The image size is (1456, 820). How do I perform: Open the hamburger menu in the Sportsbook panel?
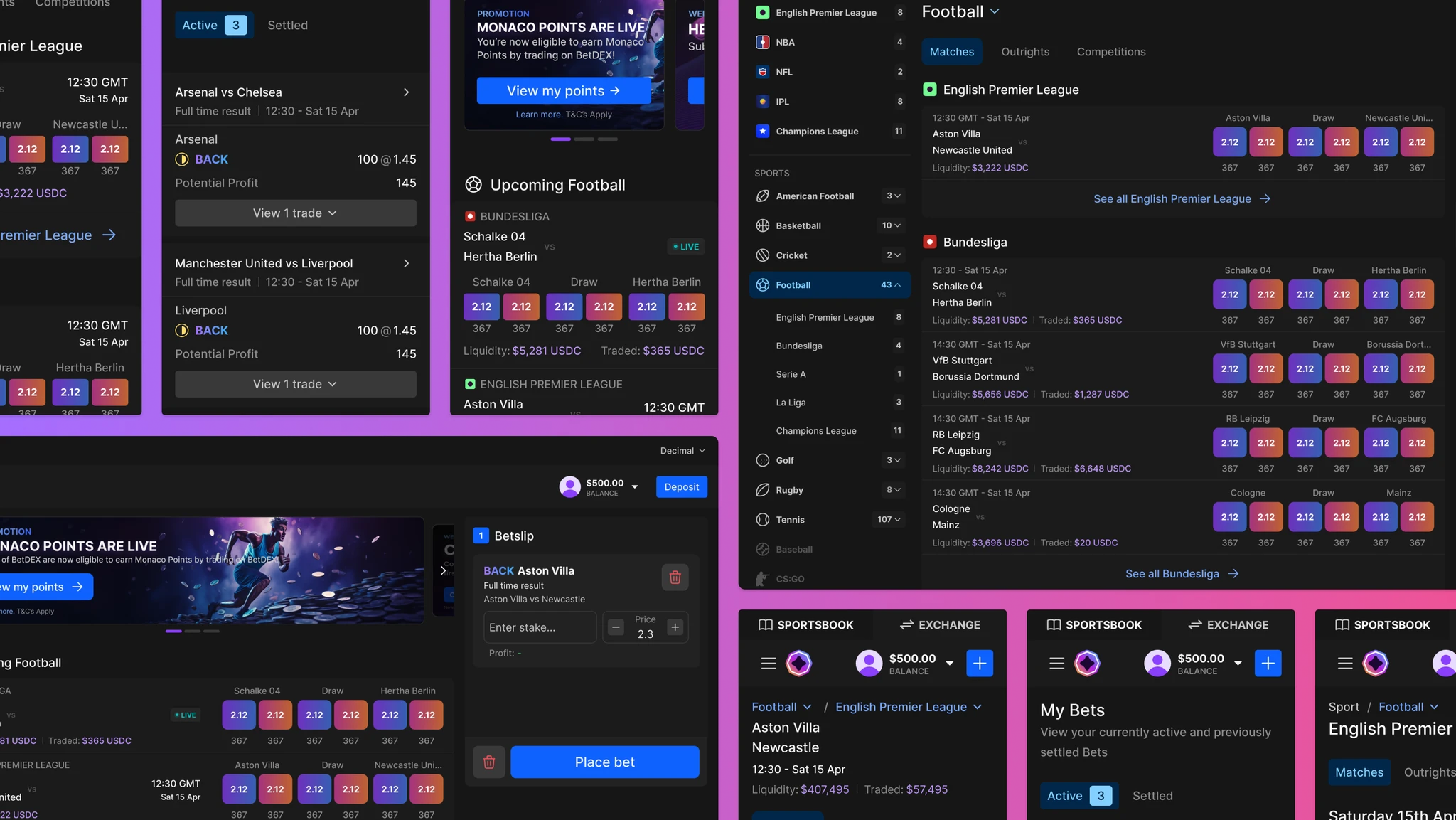click(x=767, y=663)
